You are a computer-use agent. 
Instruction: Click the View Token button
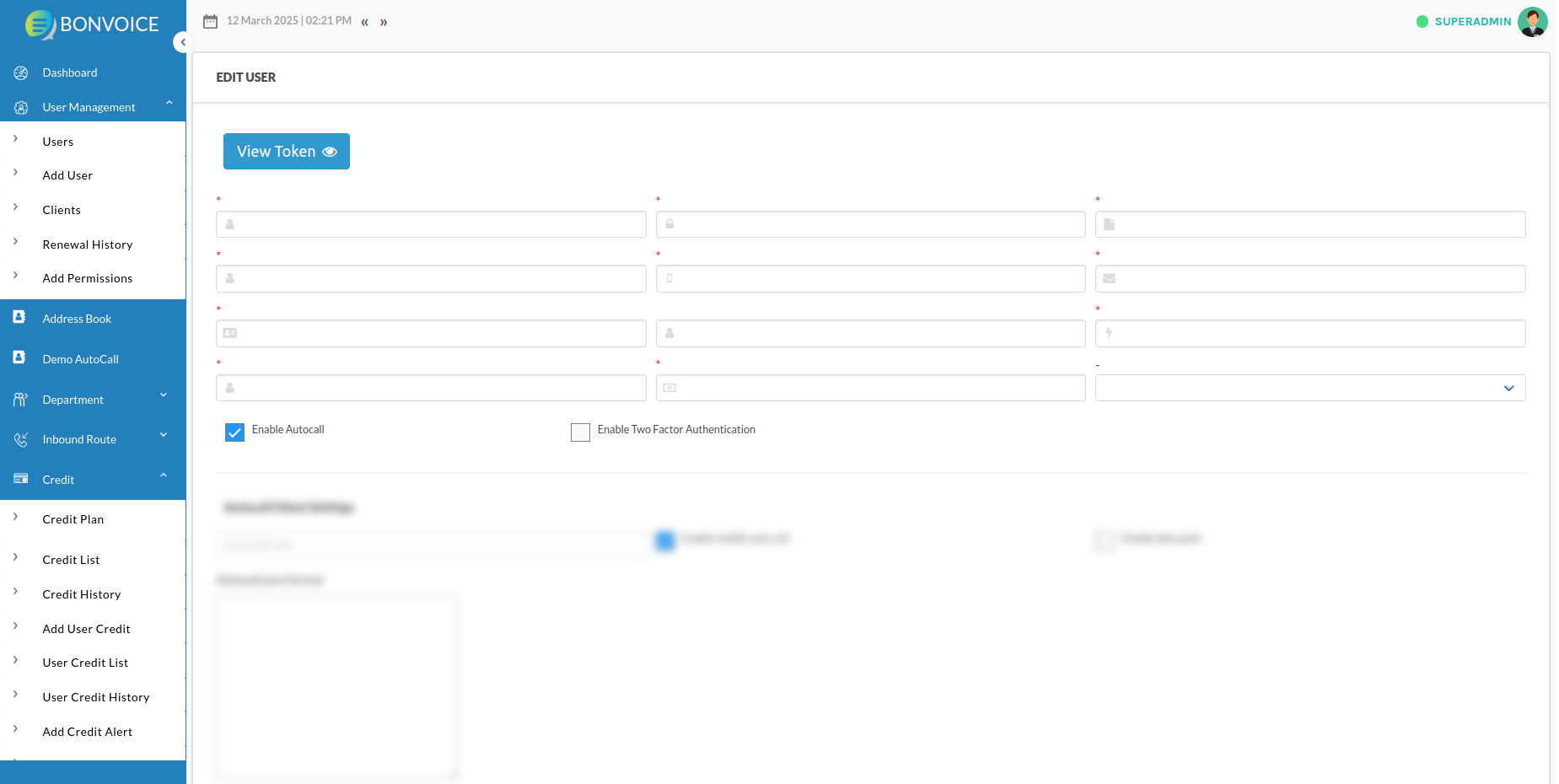pos(287,152)
